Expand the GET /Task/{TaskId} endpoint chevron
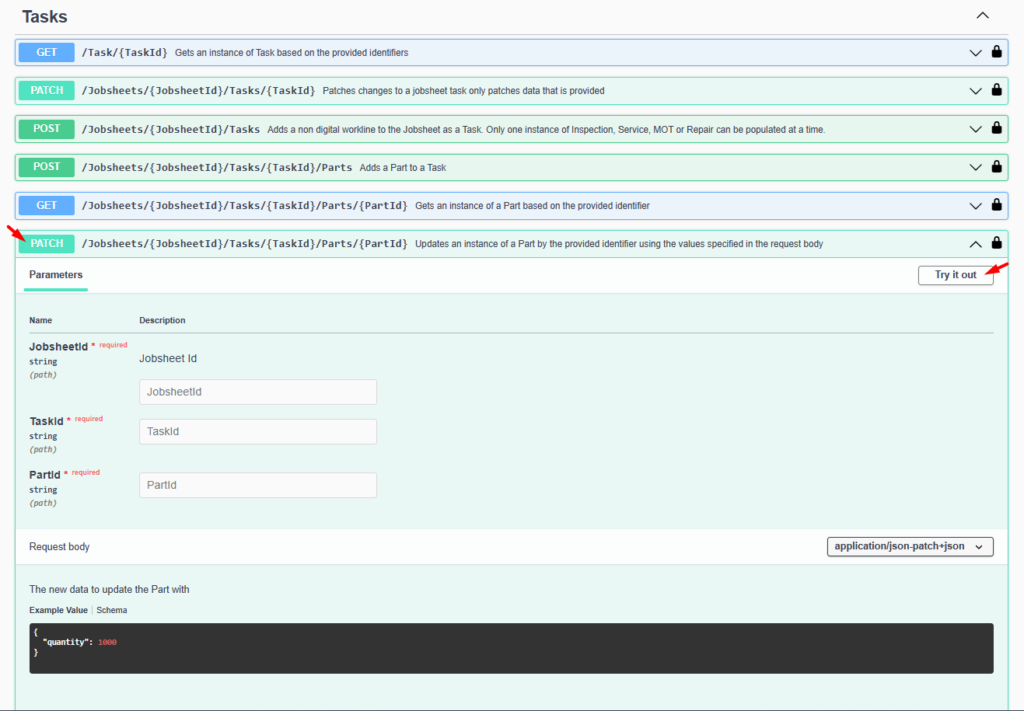The image size is (1024, 711). (x=975, y=52)
